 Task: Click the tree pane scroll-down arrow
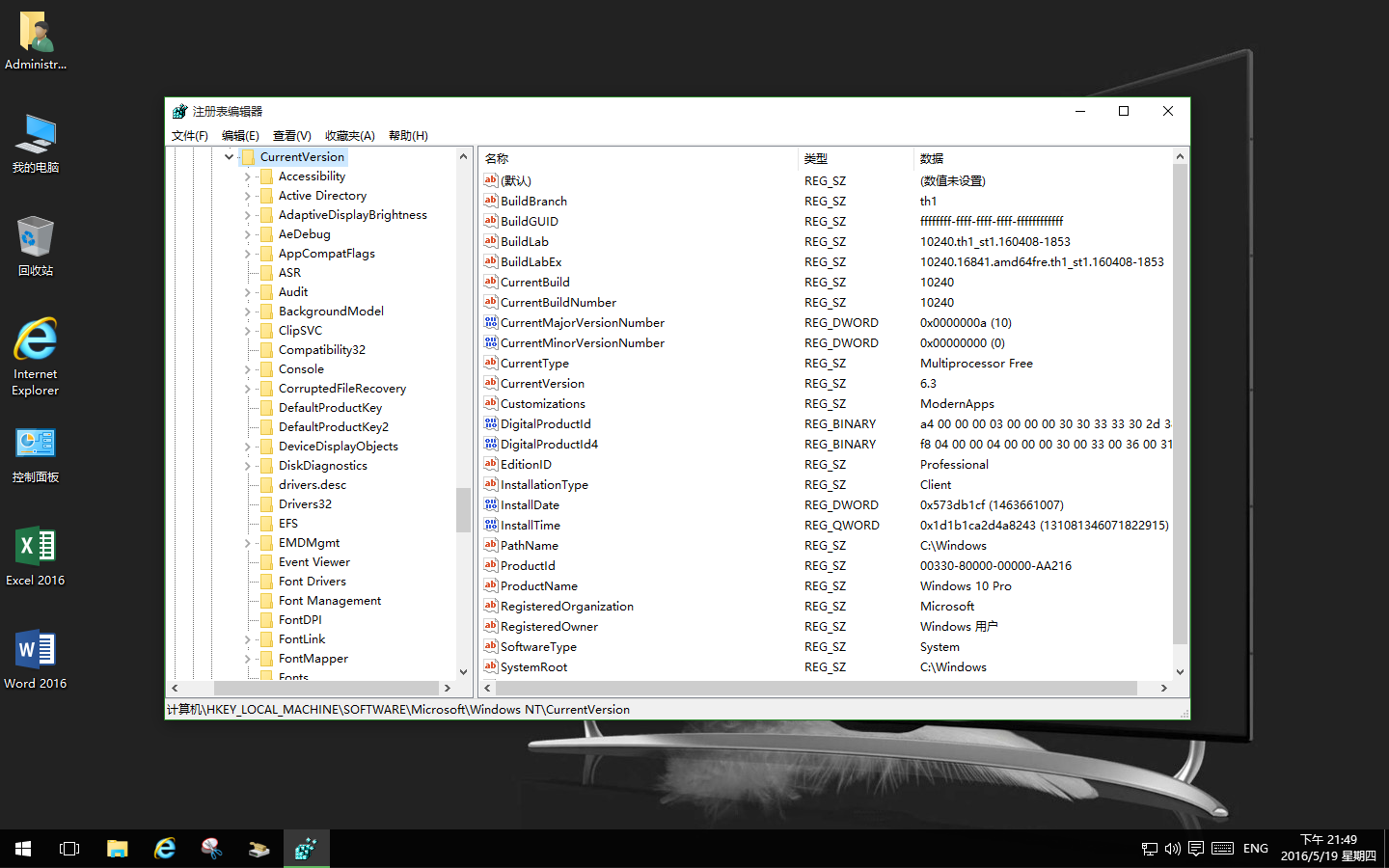[463, 672]
